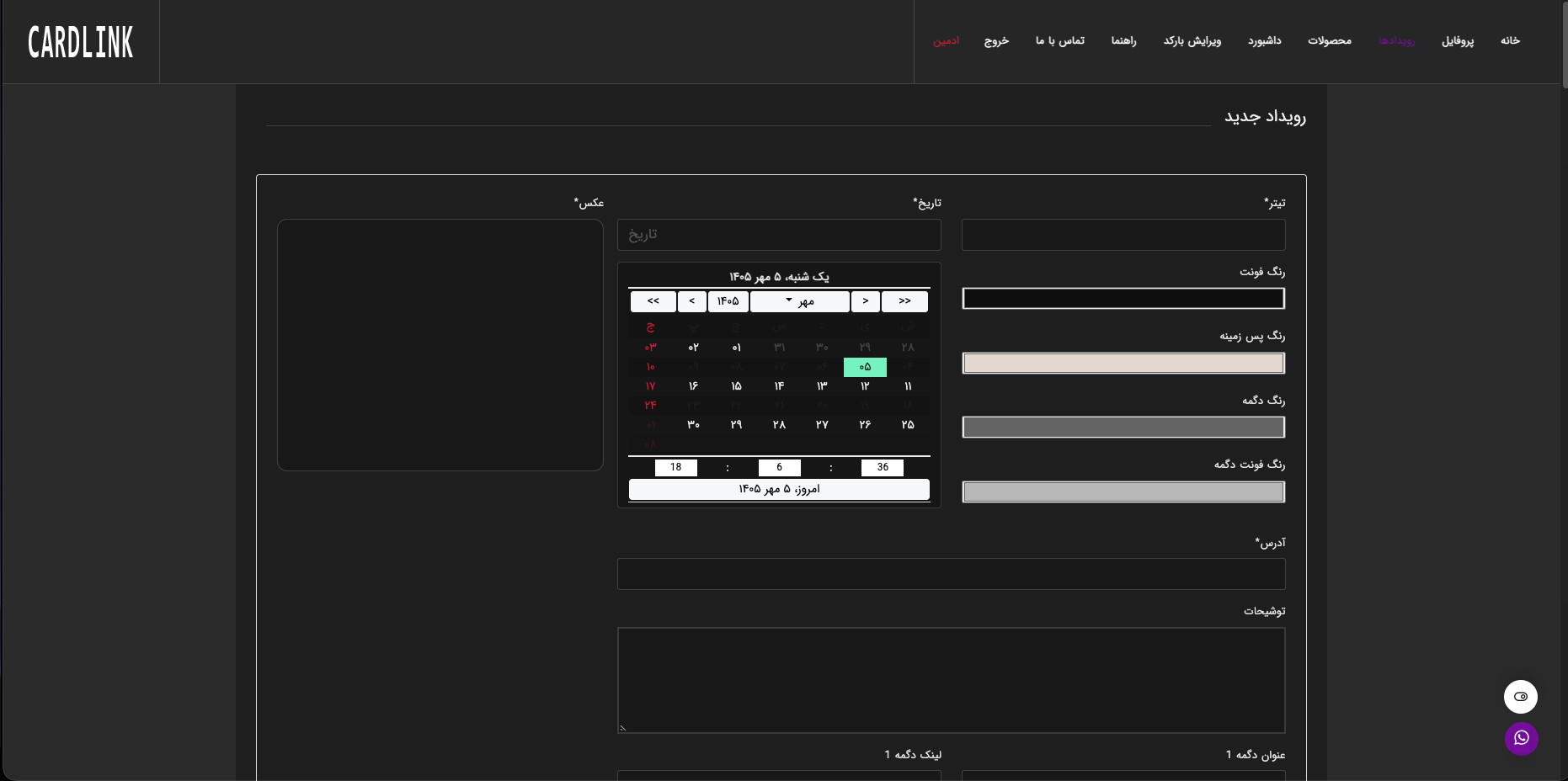
Task: Open the رنگ فونت دگمه color swatch
Action: [1123, 491]
